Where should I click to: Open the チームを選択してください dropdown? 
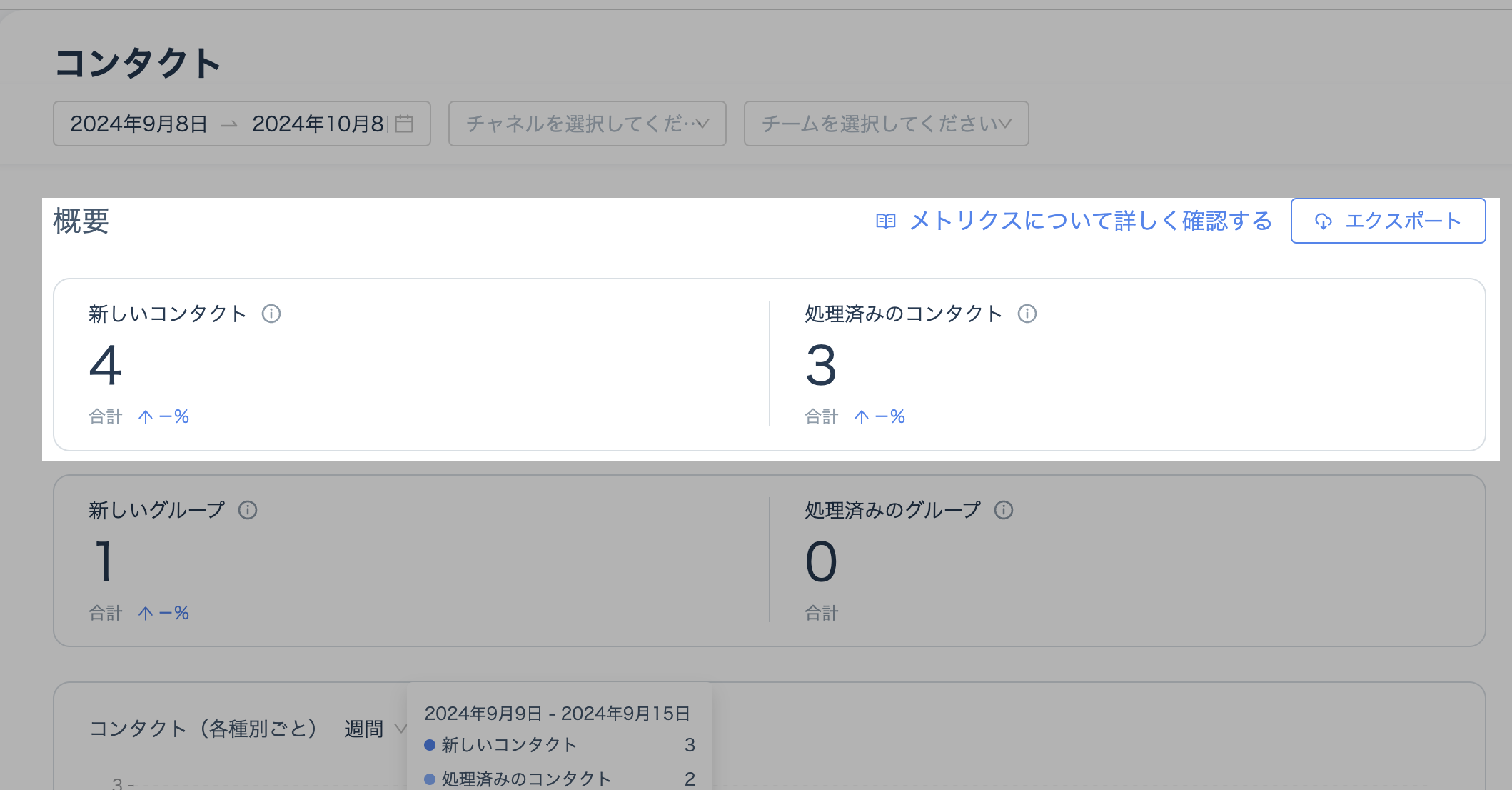click(x=886, y=124)
